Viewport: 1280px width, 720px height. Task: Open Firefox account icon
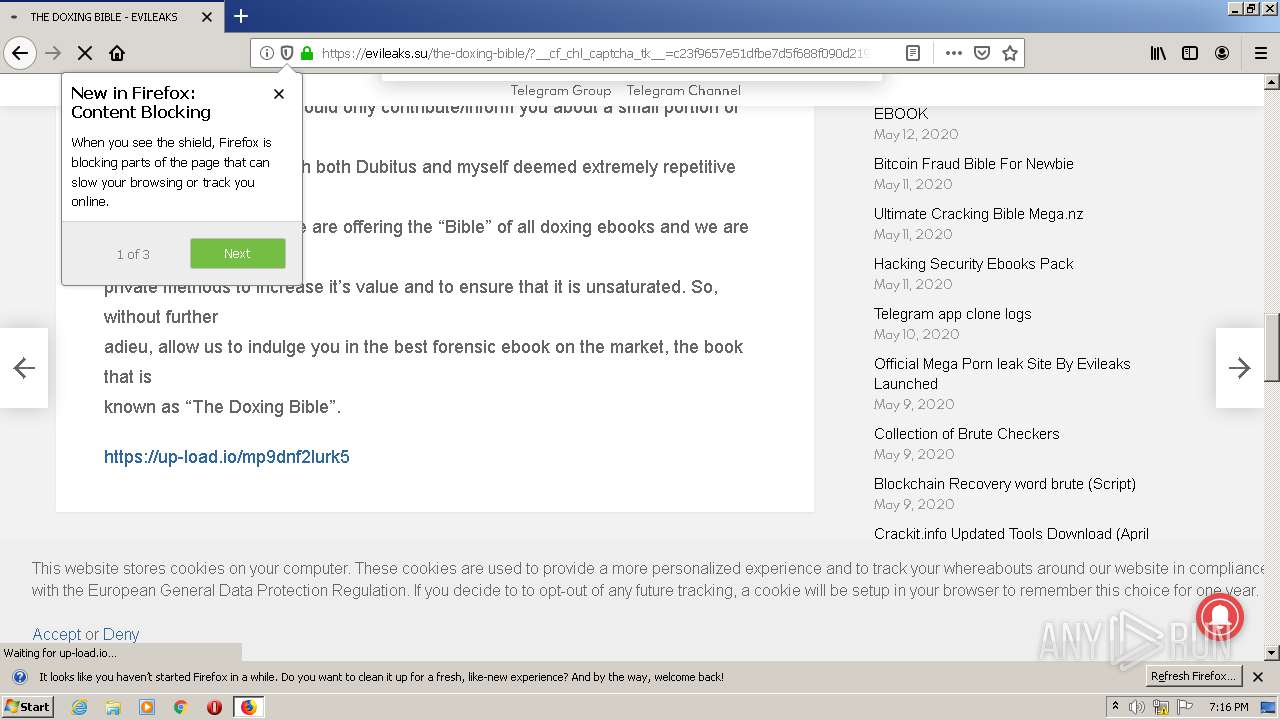(1222, 53)
